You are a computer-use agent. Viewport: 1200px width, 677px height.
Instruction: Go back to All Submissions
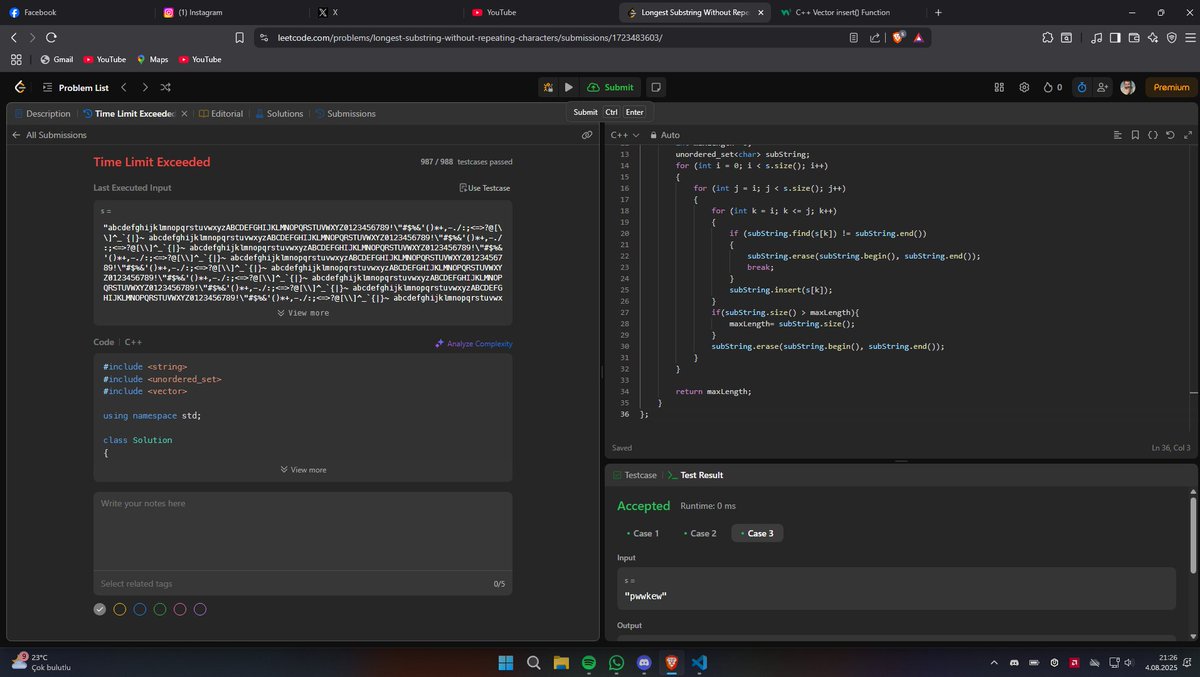pos(49,135)
